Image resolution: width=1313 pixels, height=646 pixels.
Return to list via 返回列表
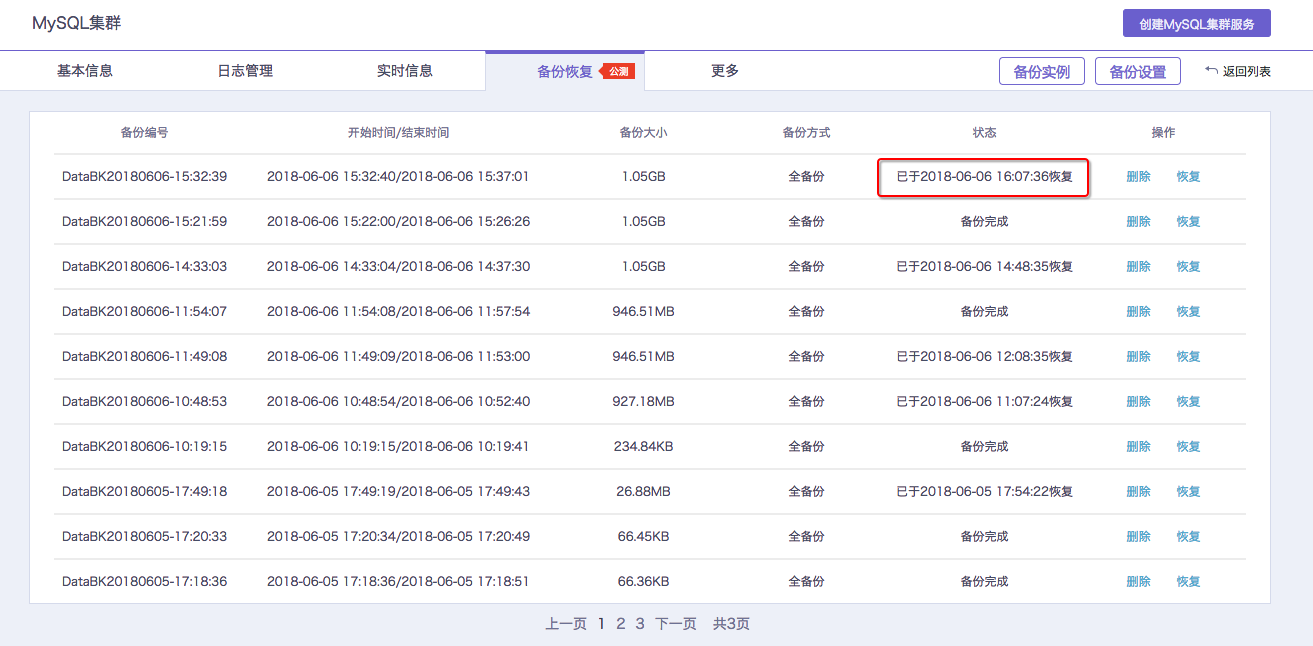click(x=1238, y=72)
